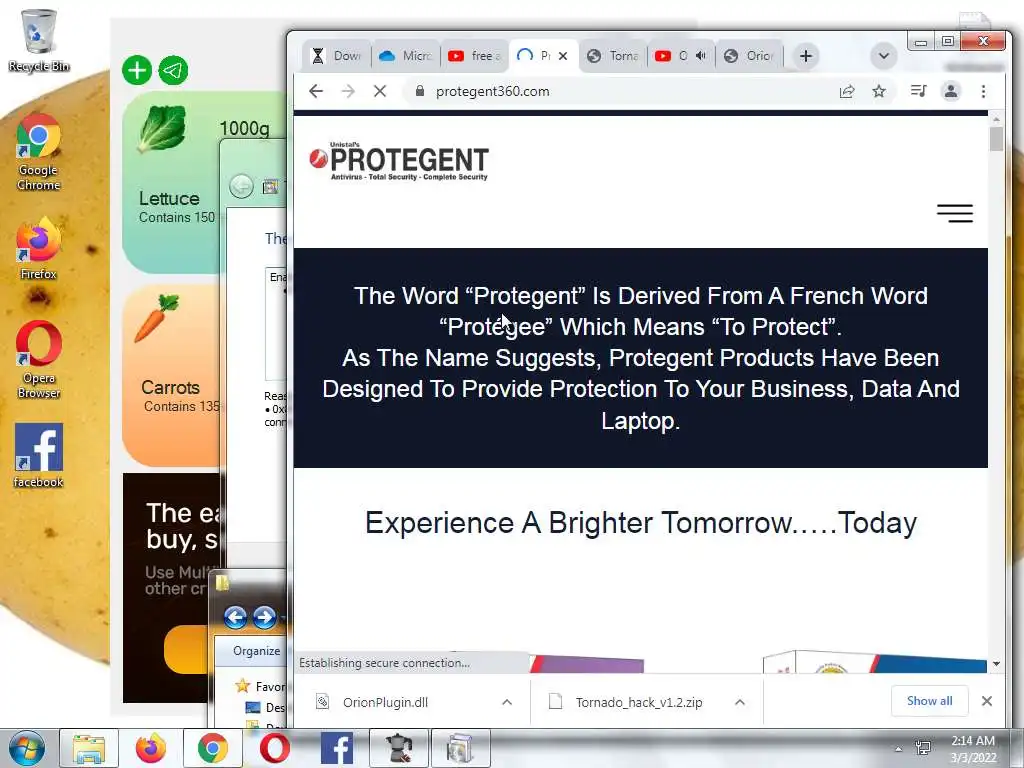Open Tornado_hack_v1.2.zip download options chevron
The width and height of the screenshot is (1024, 768).
click(x=740, y=702)
